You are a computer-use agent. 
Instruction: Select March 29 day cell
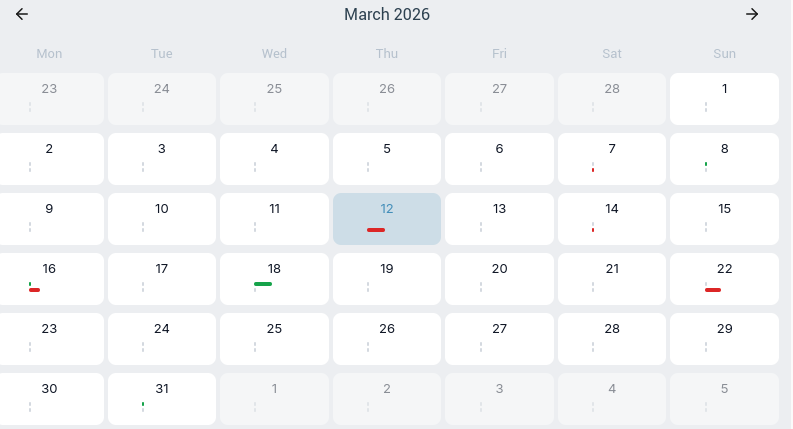[x=724, y=339]
